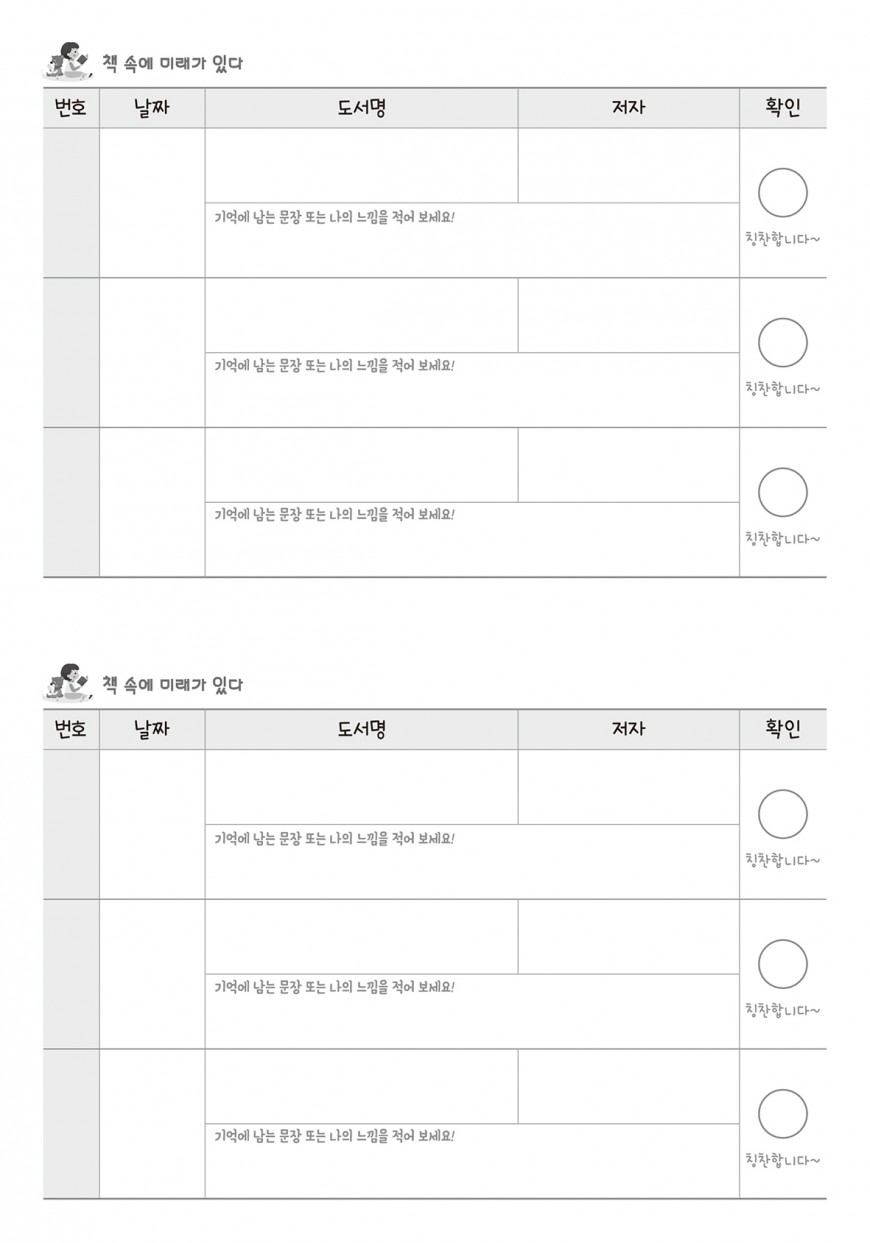Click the first 칭찬합니다~ label in top table

pos(783,239)
